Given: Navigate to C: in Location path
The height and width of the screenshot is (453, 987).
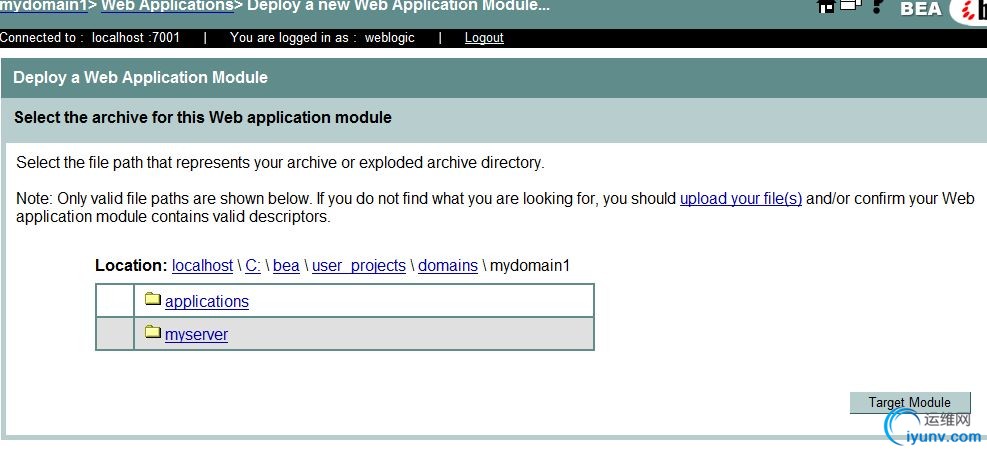Looking at the screenshot, I should [x=253, y=266].
